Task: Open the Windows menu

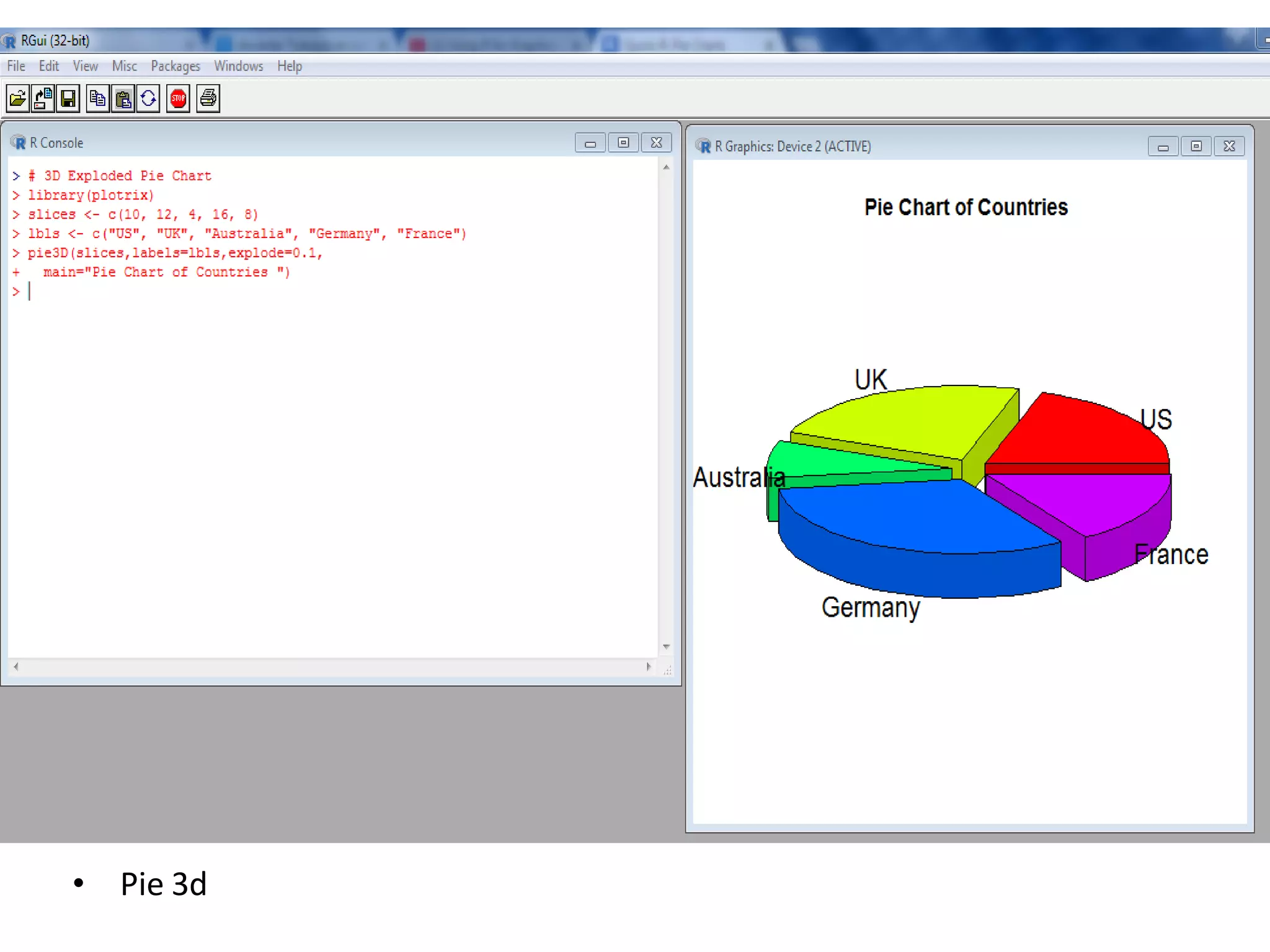Action: tap(238, 66)
